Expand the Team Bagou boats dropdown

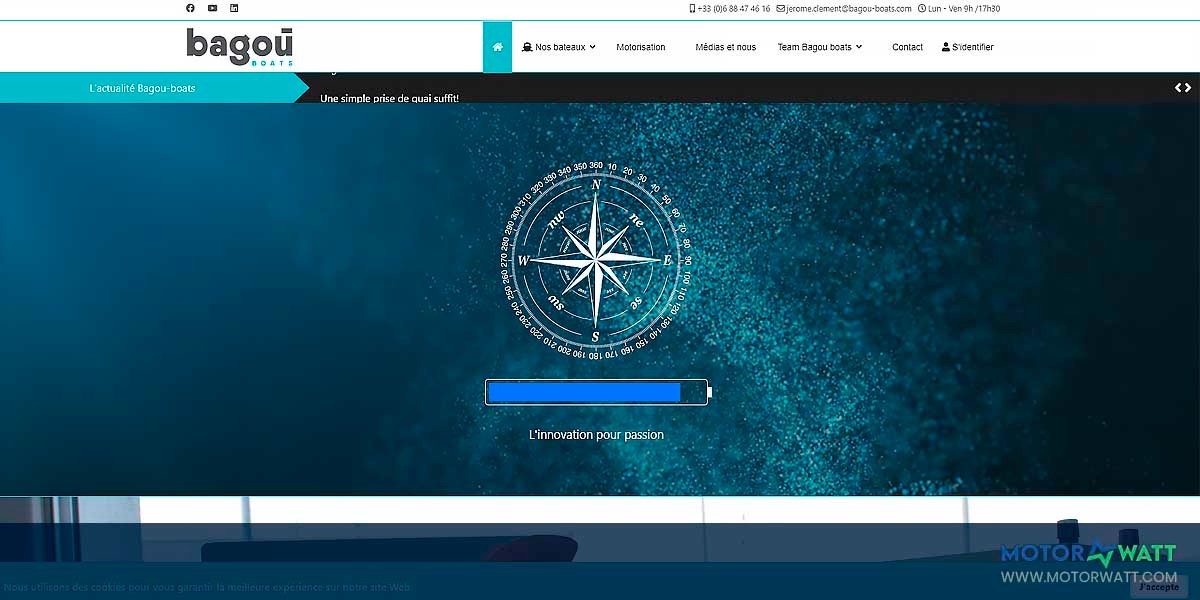pos(819,47)
